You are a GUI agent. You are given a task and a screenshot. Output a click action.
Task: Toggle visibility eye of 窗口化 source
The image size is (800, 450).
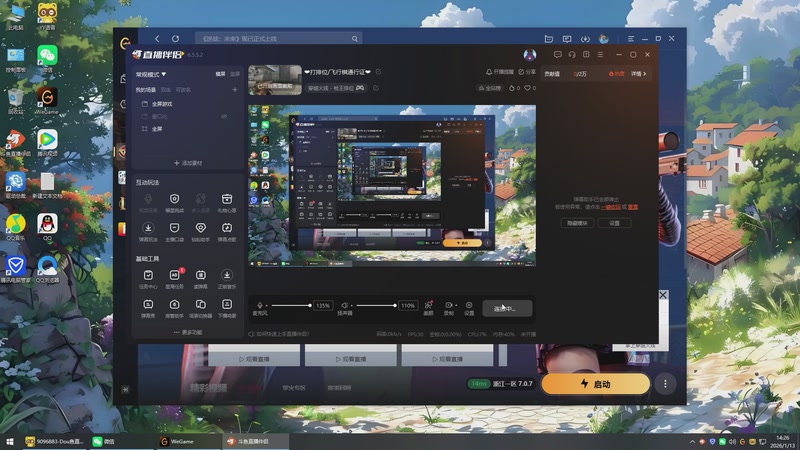tap(224, 116)
